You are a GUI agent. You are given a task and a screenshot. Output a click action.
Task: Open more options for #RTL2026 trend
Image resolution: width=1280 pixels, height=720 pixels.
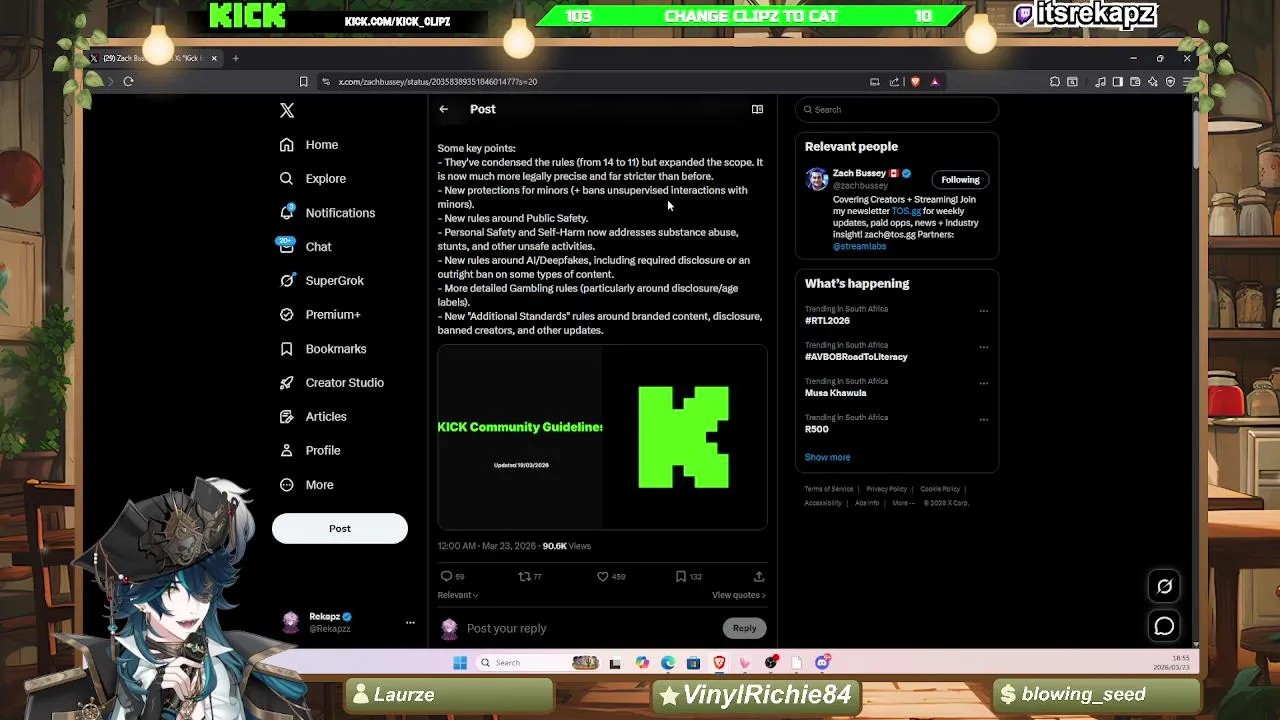[x=984, y=311]
